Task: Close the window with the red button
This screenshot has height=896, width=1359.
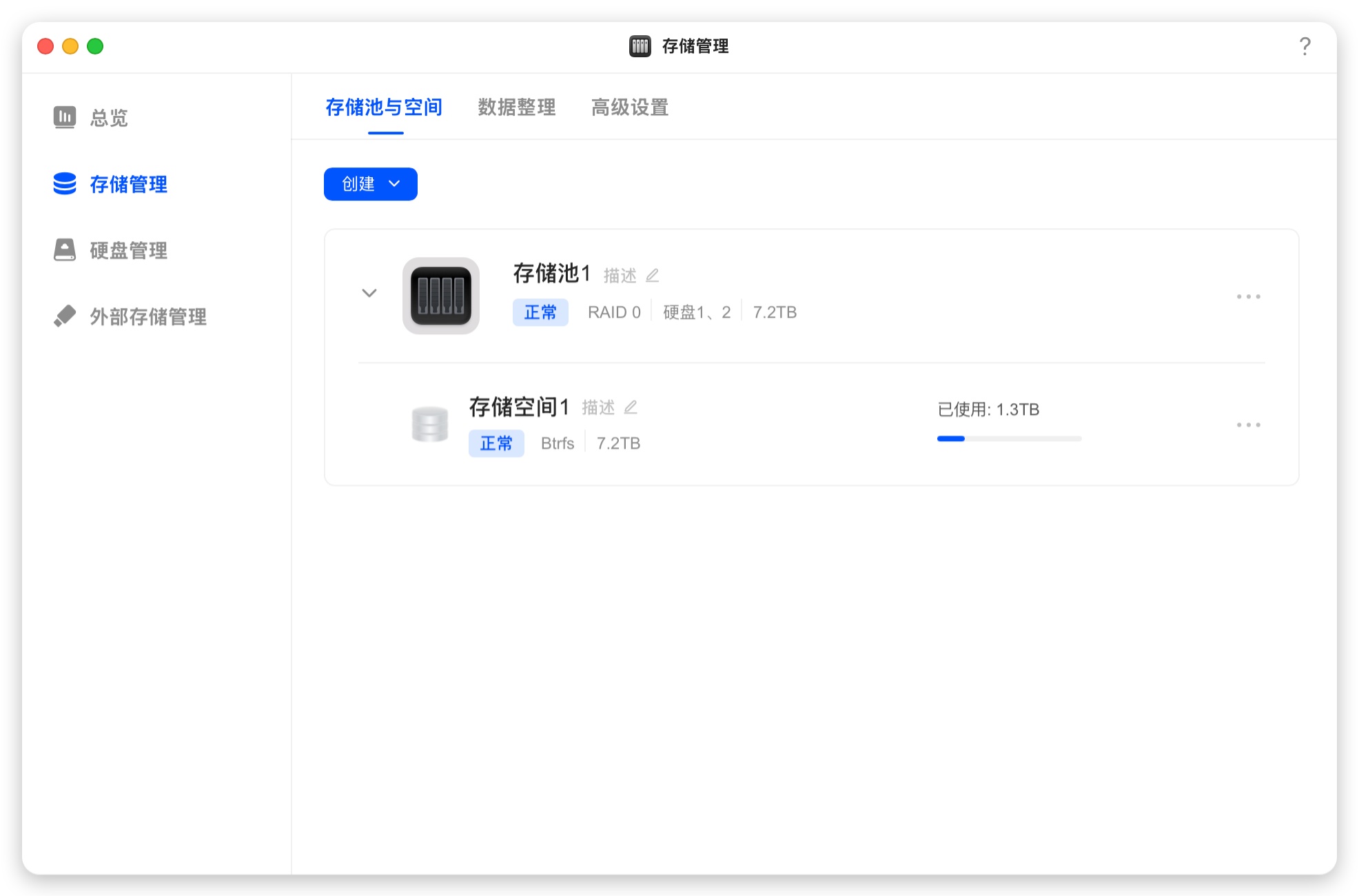Action: pyautogui.click(x=45, y=46)
